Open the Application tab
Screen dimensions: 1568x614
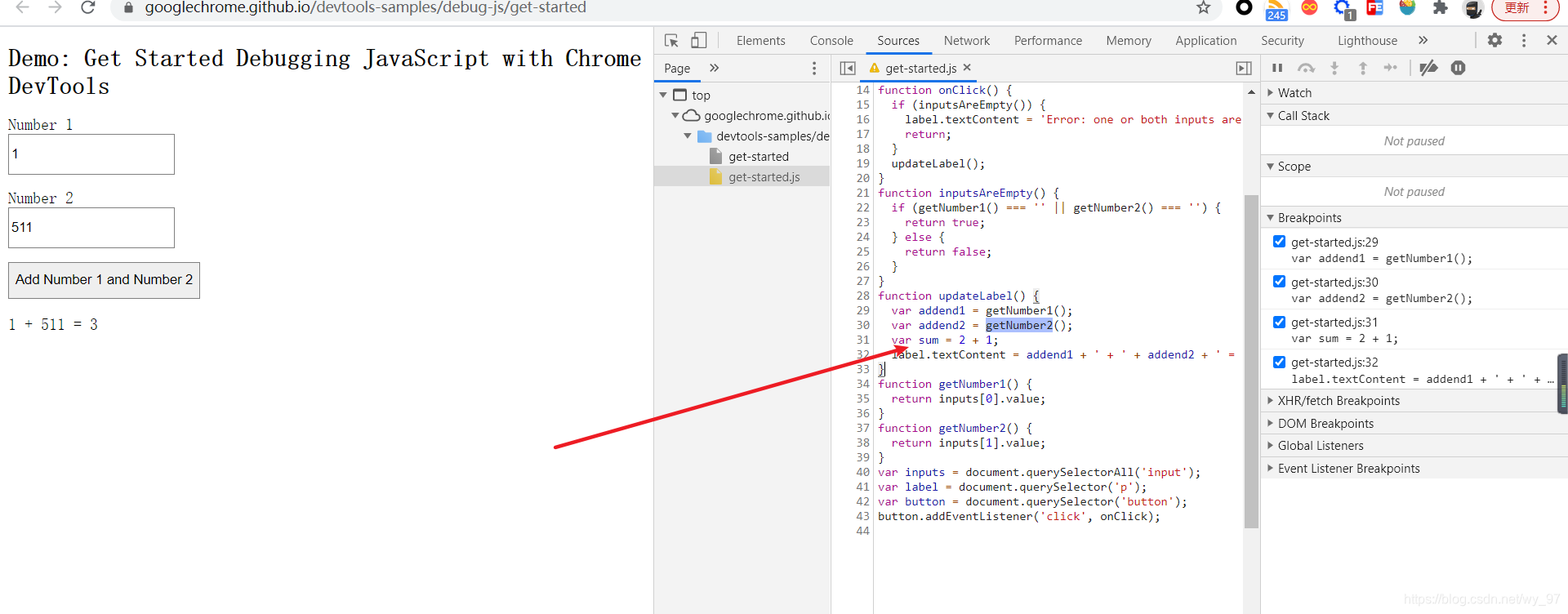coord(1205,41)
